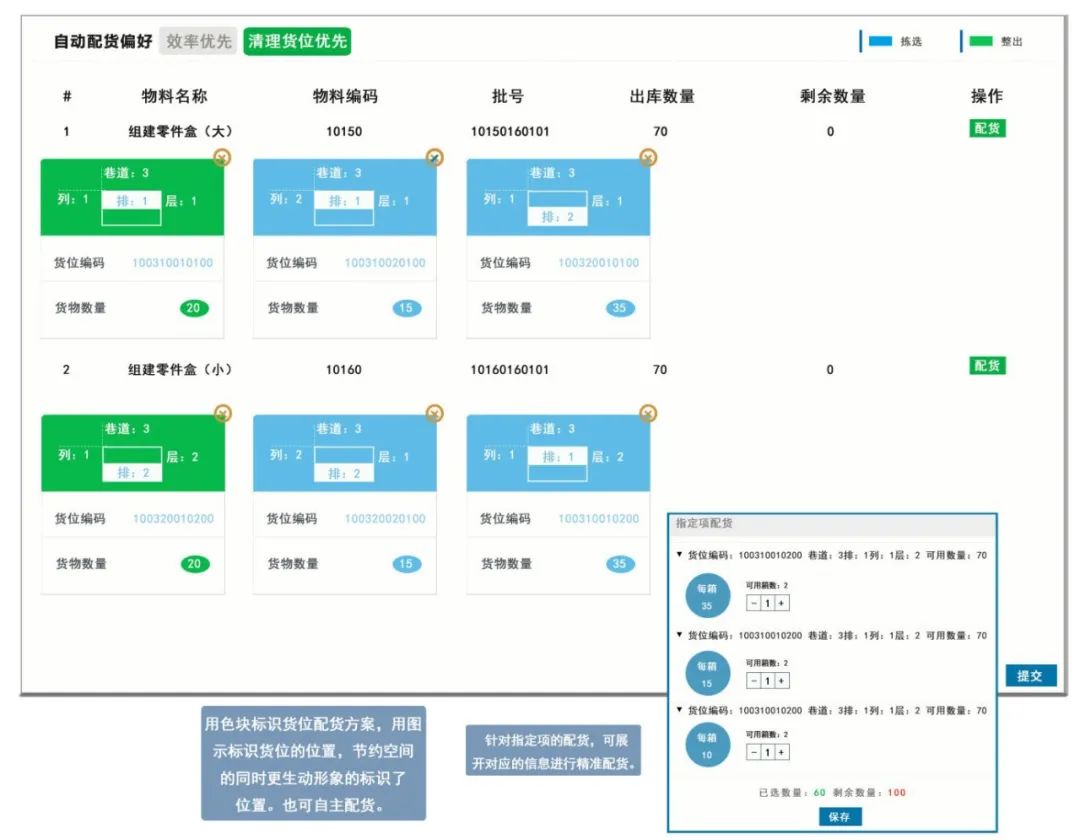Click the blue 拣选 legend swatch
The image size is (1080, 840).
(880, 41)
